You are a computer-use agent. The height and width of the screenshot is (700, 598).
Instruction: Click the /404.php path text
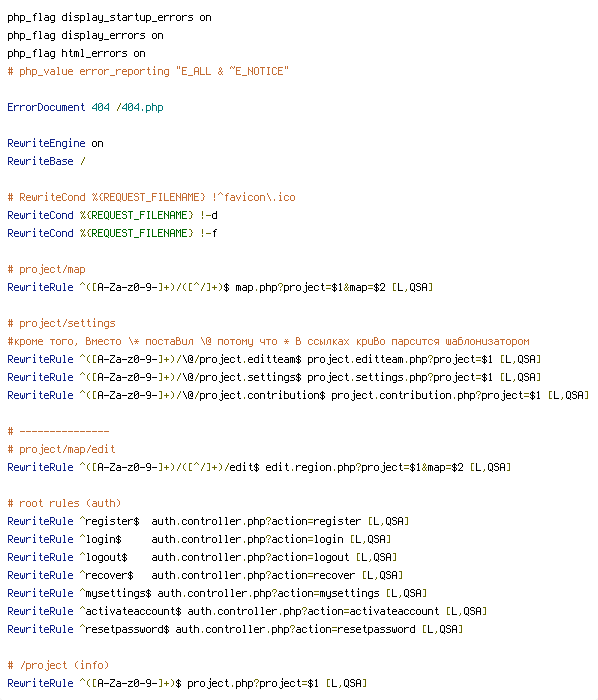(x=140, y=108)
